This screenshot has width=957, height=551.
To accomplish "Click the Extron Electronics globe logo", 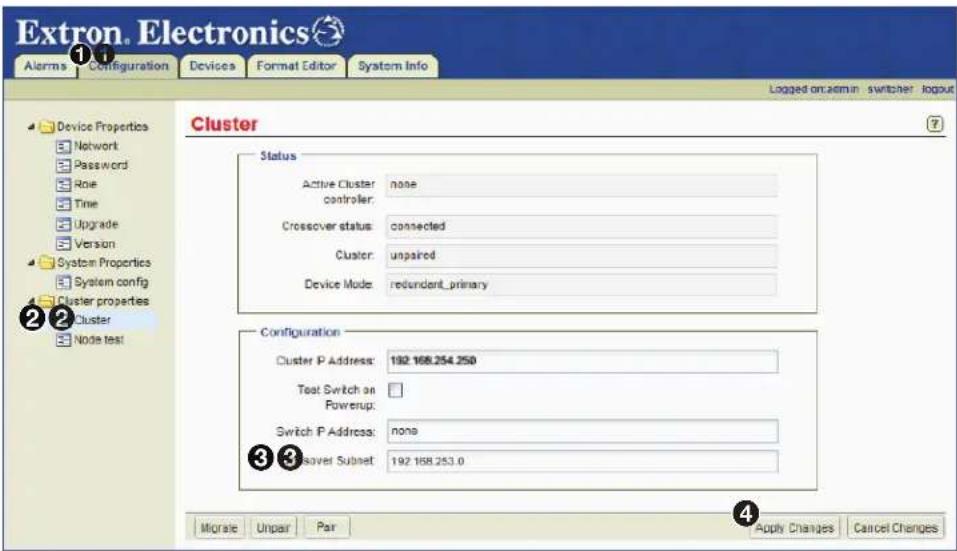I will click(x=329, y=31).
